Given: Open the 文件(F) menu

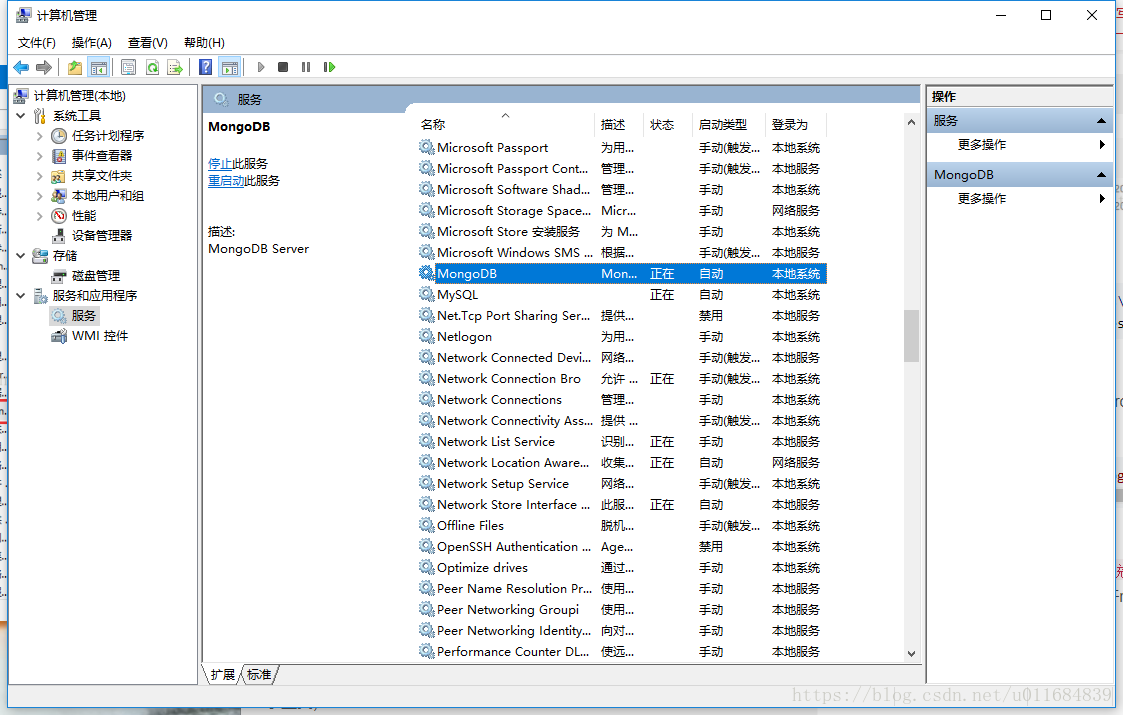Looking at the screenshot, I should tap(37, 43).
